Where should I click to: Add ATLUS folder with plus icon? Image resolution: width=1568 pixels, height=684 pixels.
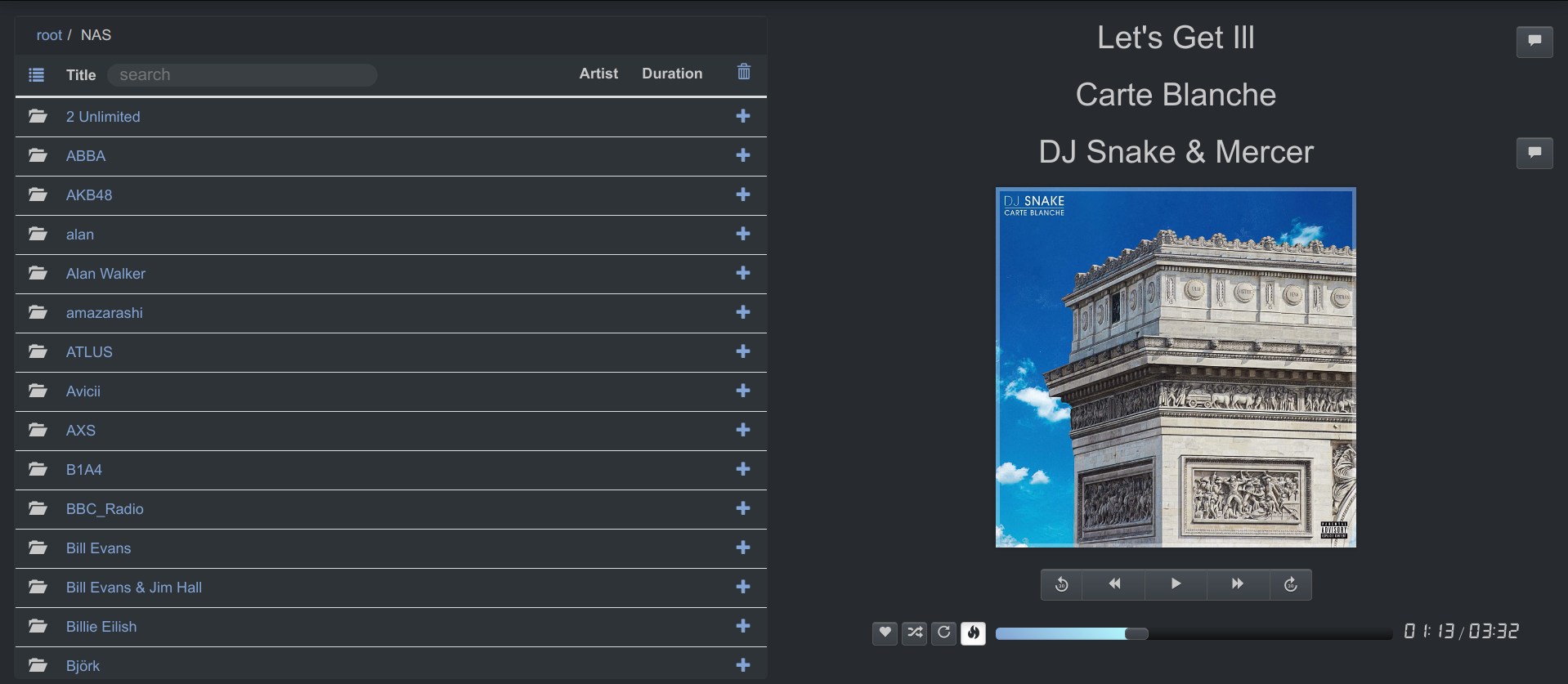pos(743,351)
